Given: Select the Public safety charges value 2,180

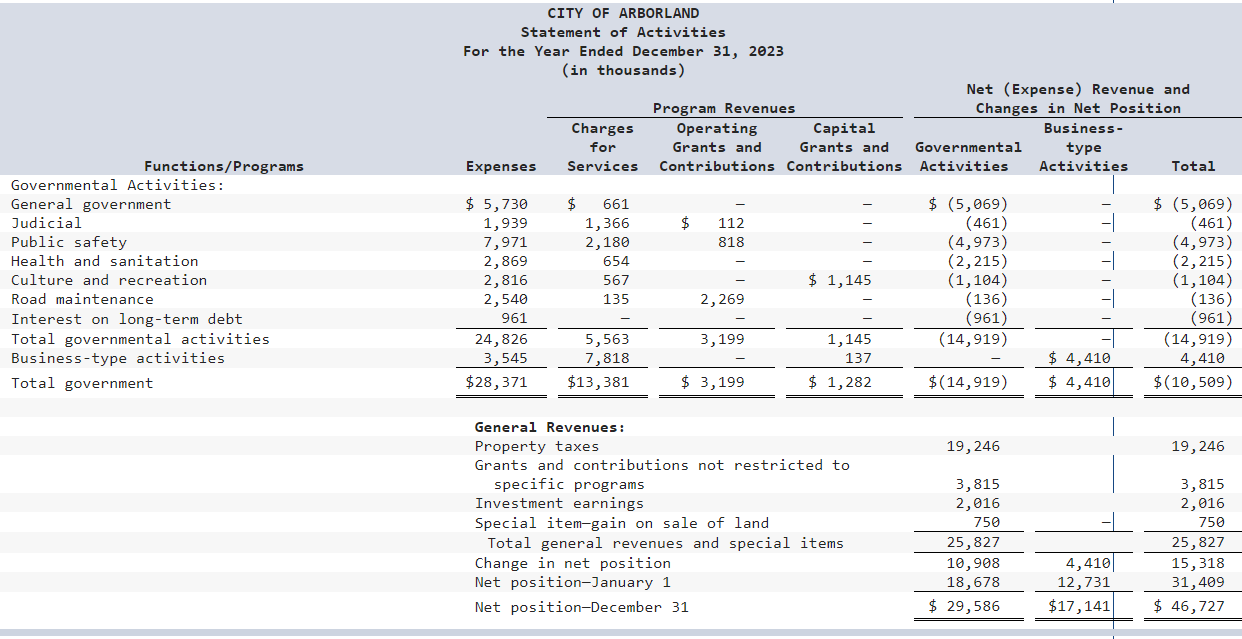Looking at the screenshot, I should [613, 241].
